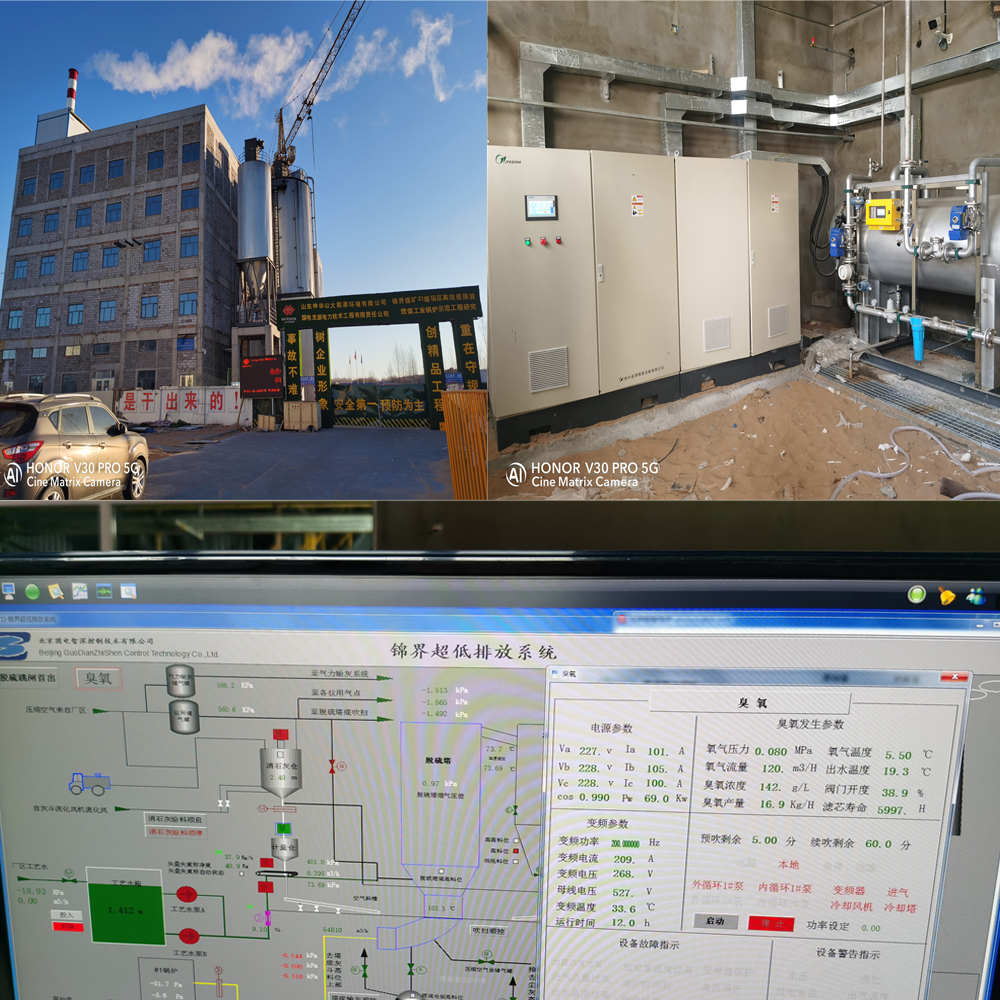Screen dimensions: 1000x1000
Task: Click the 变频器 status label
Action: click(x=848, y=890)
